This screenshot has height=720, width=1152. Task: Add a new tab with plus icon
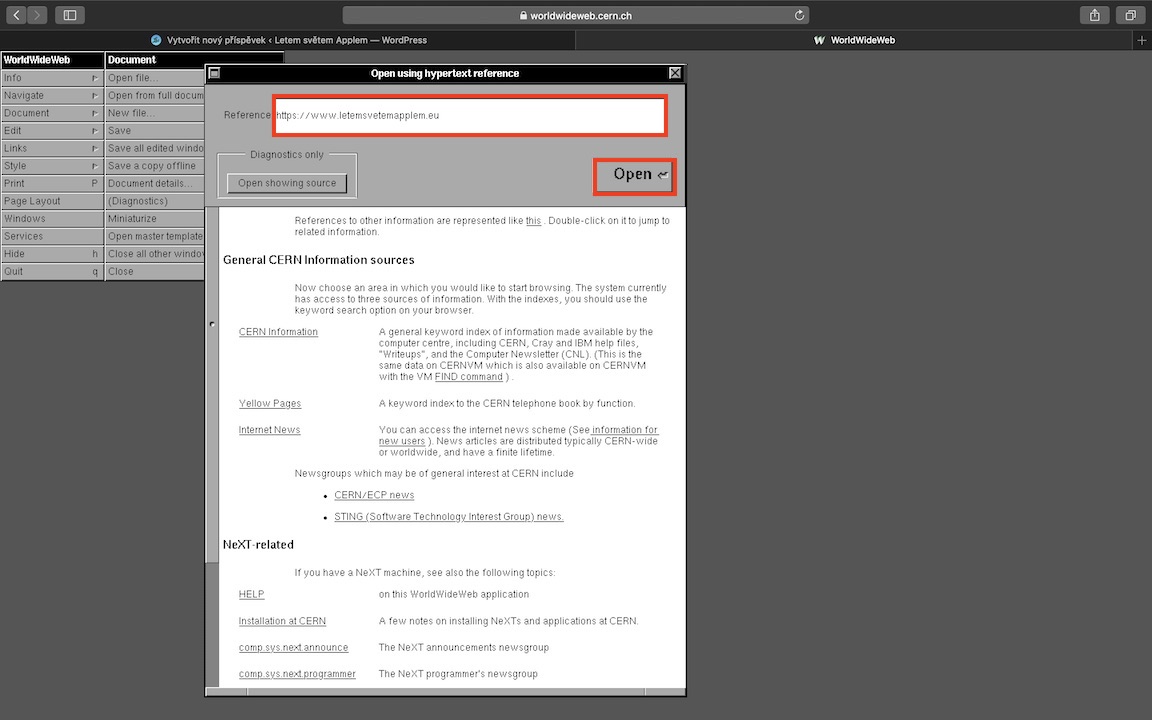coord(1142,40)
